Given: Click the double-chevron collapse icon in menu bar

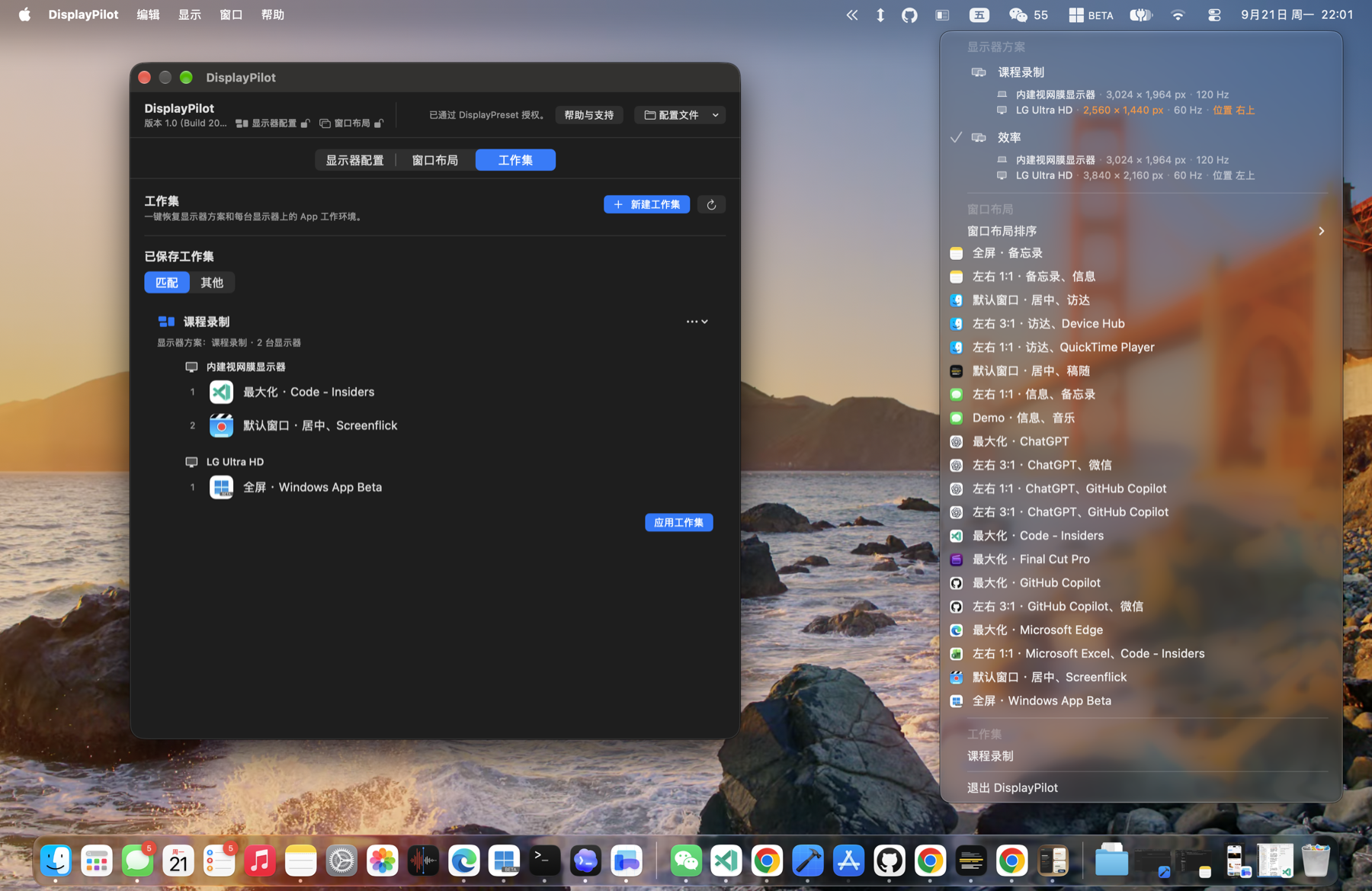Looking at the screenshot, I should point(851,14).
